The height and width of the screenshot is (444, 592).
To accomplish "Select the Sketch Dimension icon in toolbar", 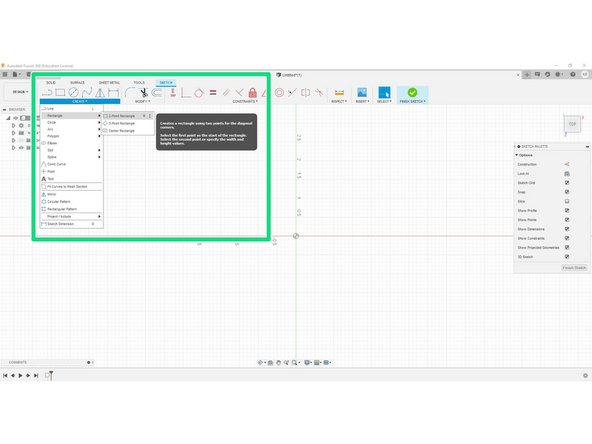I will 113,92.
